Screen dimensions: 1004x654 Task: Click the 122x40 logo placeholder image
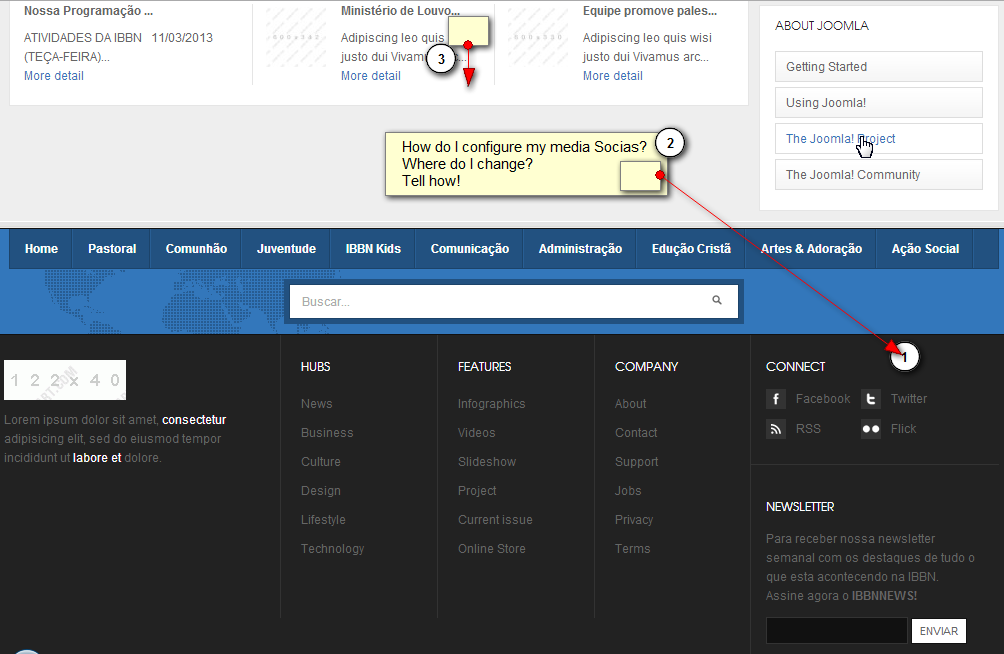[65, 380]
